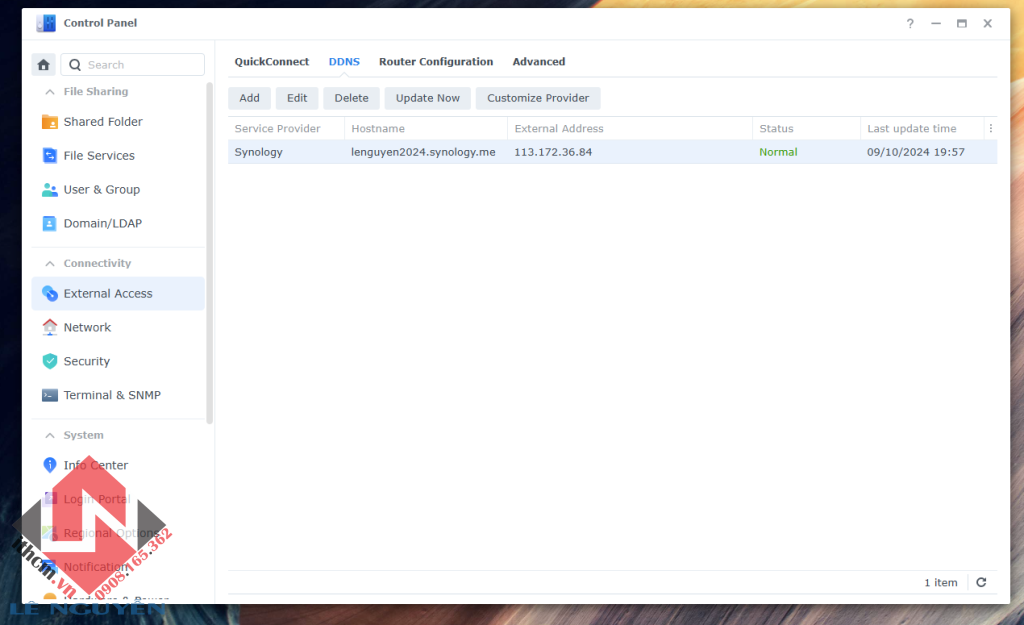This screenshot has height=625, width=1024.
Task: Open Network settings icon
Action: pyautogui.click(x=50, y=328)
